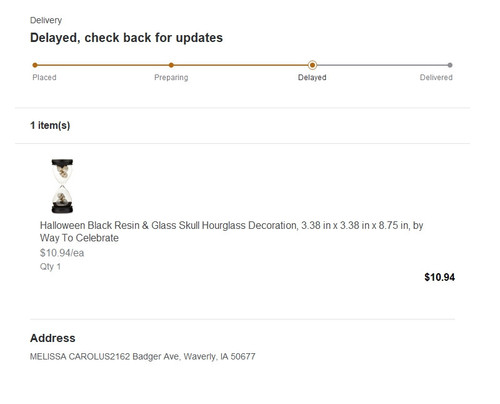Screen dimensions: 500x404
Task: Open the skull hourglass product thumbnail
Action: click(62, 186)
